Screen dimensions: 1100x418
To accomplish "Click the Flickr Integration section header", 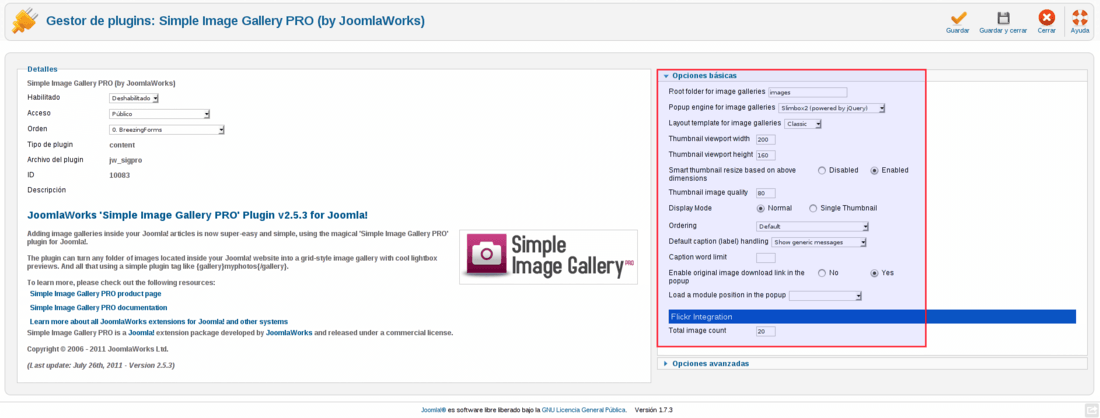I will tap(873, 317).
